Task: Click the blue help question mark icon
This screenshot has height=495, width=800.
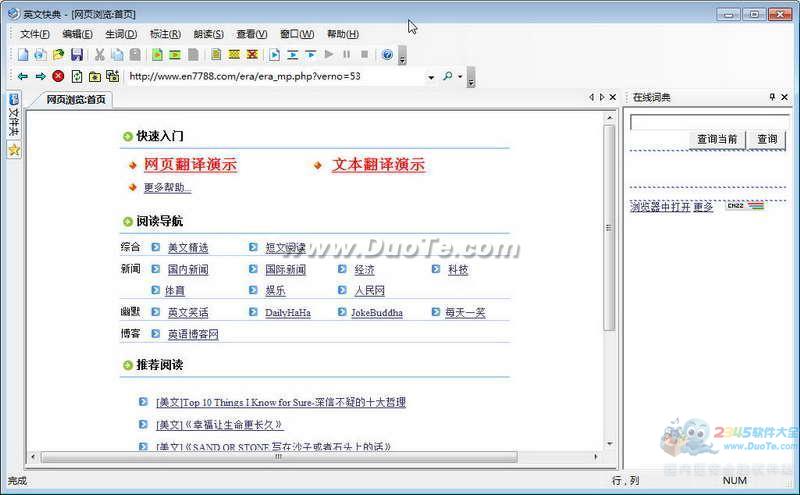Action: (387, 55)
